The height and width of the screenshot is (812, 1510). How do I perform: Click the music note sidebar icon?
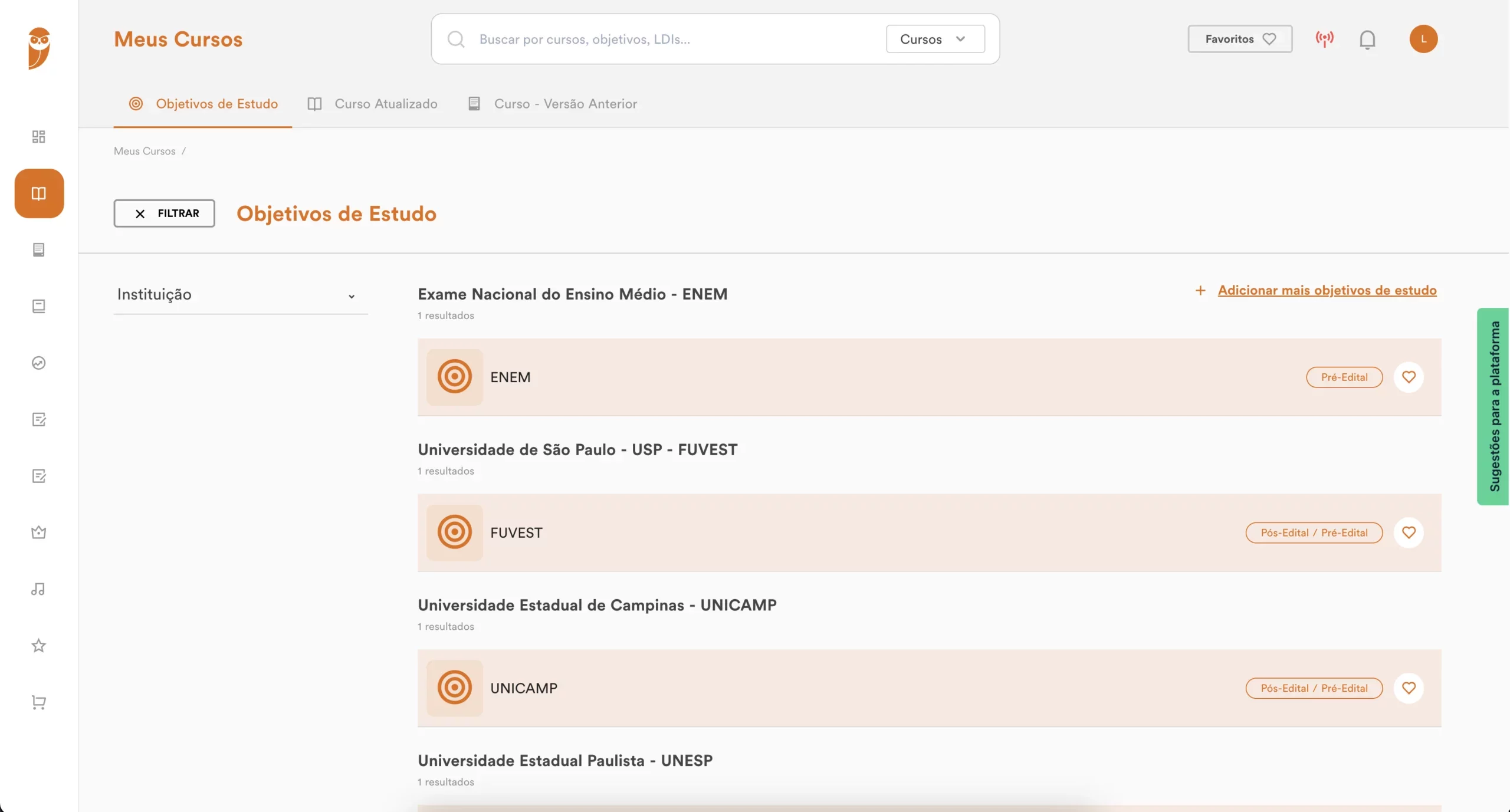(38, 589)
